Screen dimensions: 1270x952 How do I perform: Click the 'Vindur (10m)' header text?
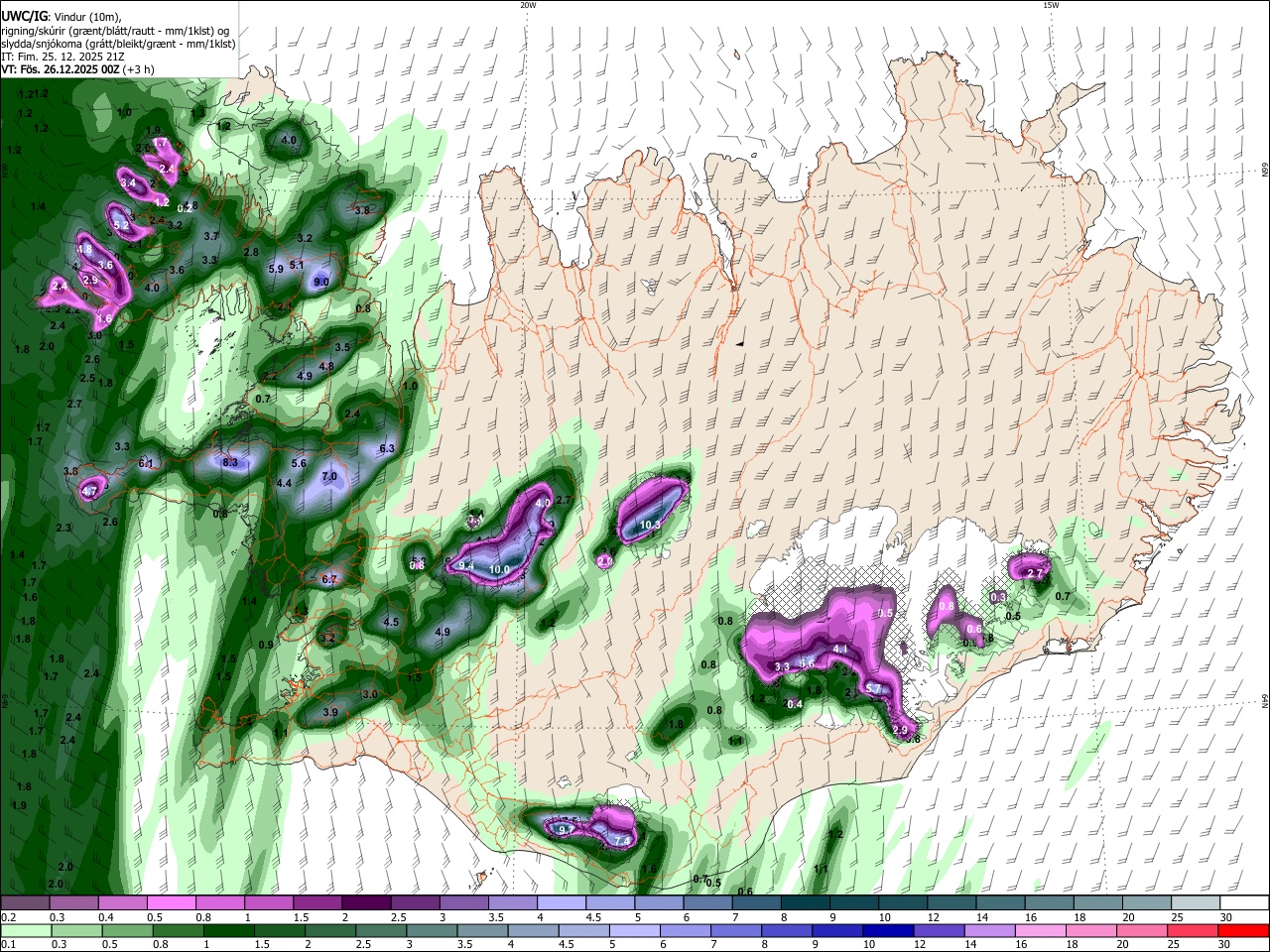86,16
